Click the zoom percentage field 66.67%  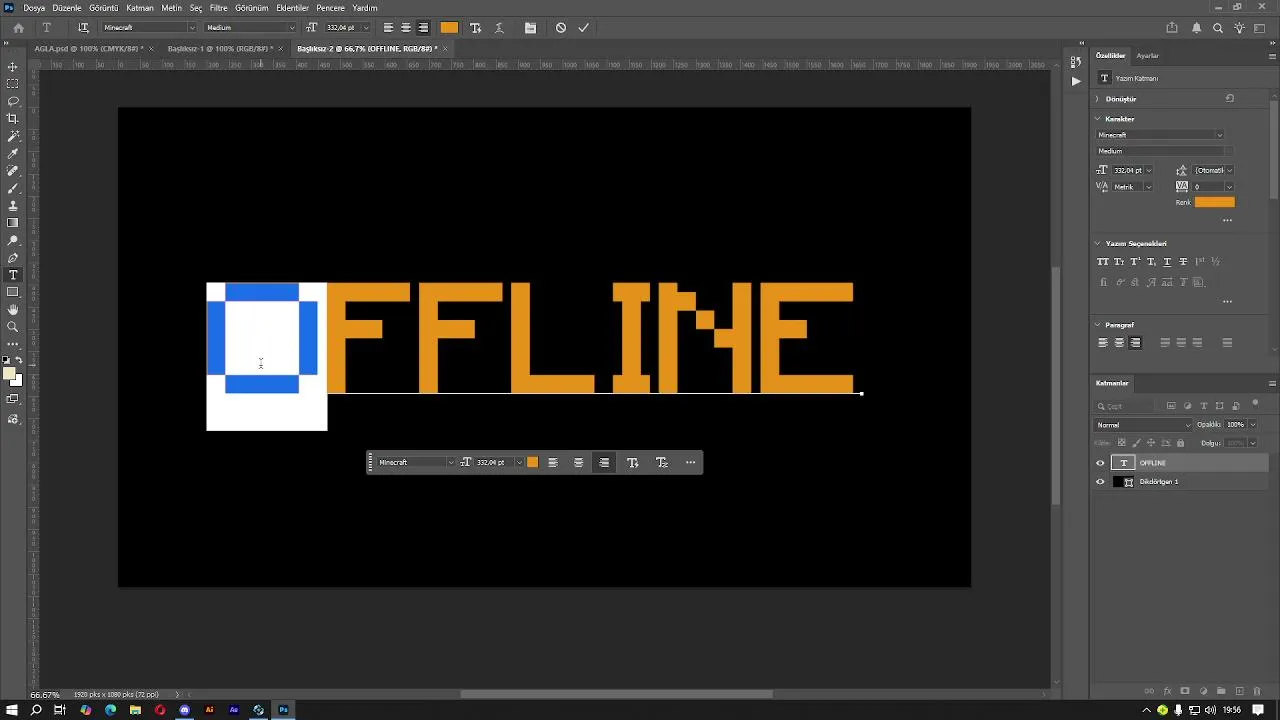[45, 695]
